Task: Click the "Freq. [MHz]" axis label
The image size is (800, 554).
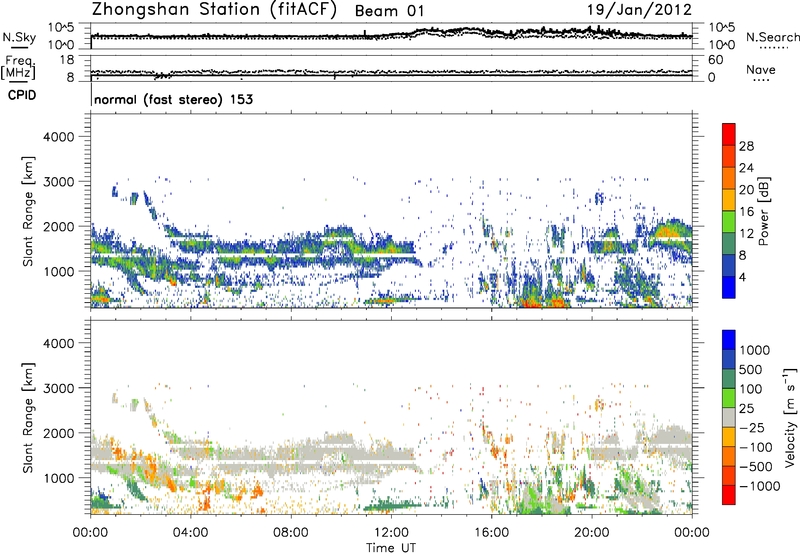Action: coord(19,68)
